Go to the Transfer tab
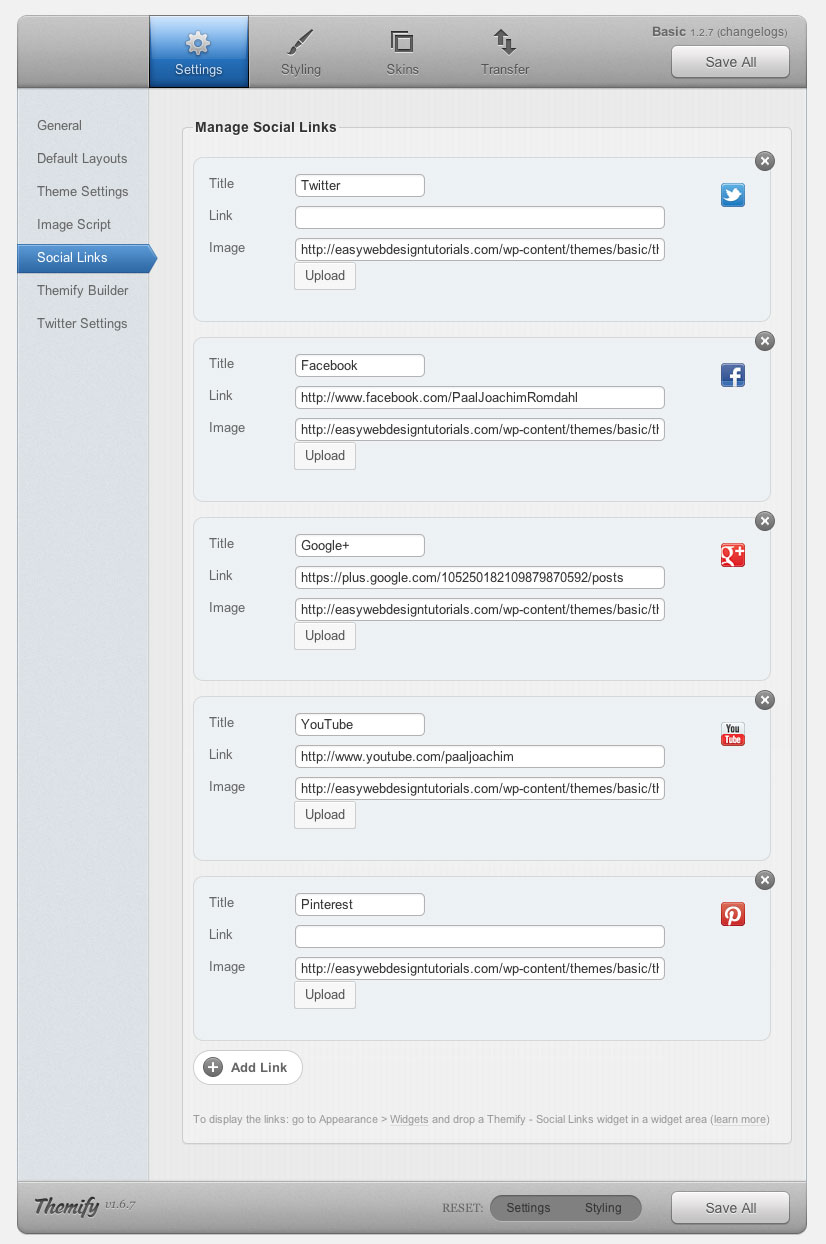This screenshot has width=826, height=1244. [505, 52]
